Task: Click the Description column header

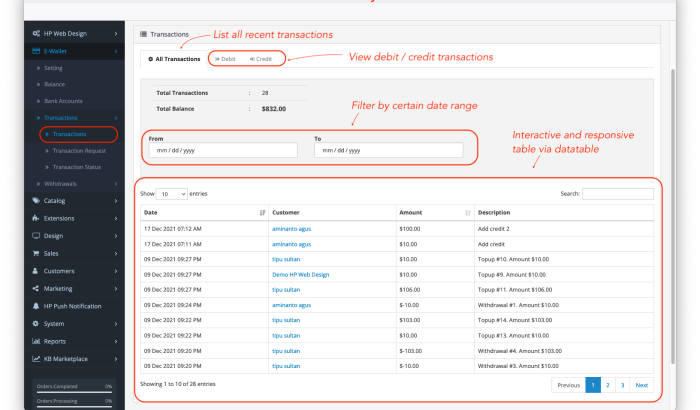Action: point(564,213)
